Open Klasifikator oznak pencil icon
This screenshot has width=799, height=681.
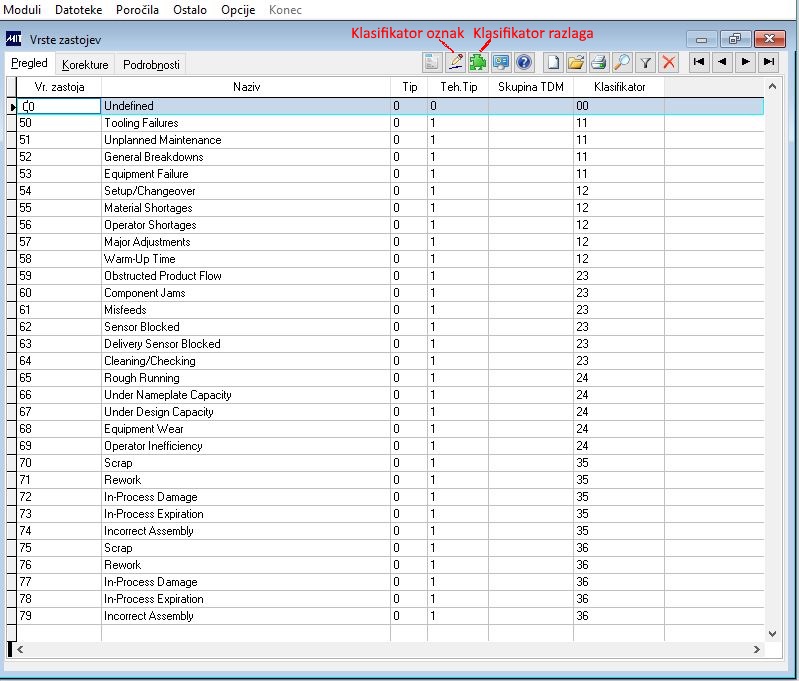tap(456, 63)
